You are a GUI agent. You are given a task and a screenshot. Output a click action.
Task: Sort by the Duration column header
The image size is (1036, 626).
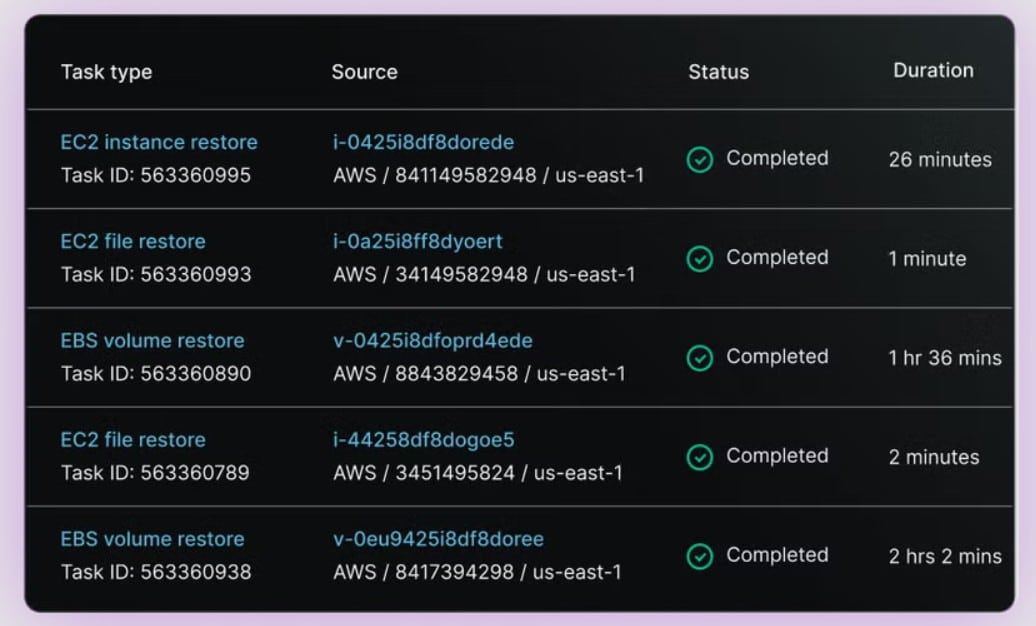[933, 70]
